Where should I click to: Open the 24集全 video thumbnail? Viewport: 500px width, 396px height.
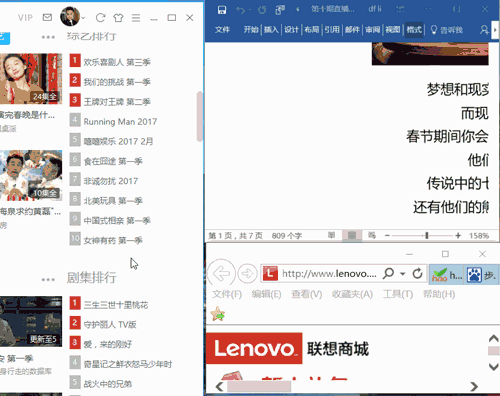coord(31,79)
